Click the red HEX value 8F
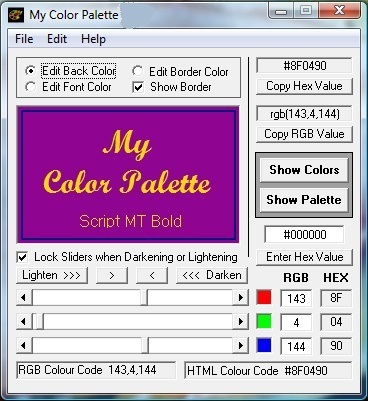Screen dimensions: 368x401 (336, 298)
